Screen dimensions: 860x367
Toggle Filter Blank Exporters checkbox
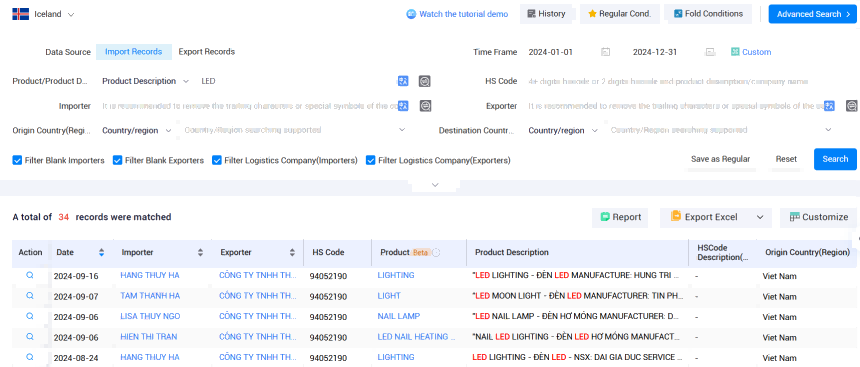click(x=117, y=160)
